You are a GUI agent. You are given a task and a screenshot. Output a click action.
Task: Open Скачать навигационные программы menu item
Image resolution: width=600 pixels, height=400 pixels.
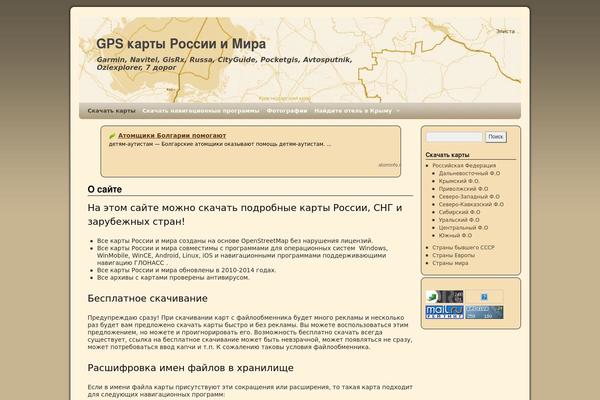click(201, 111)
